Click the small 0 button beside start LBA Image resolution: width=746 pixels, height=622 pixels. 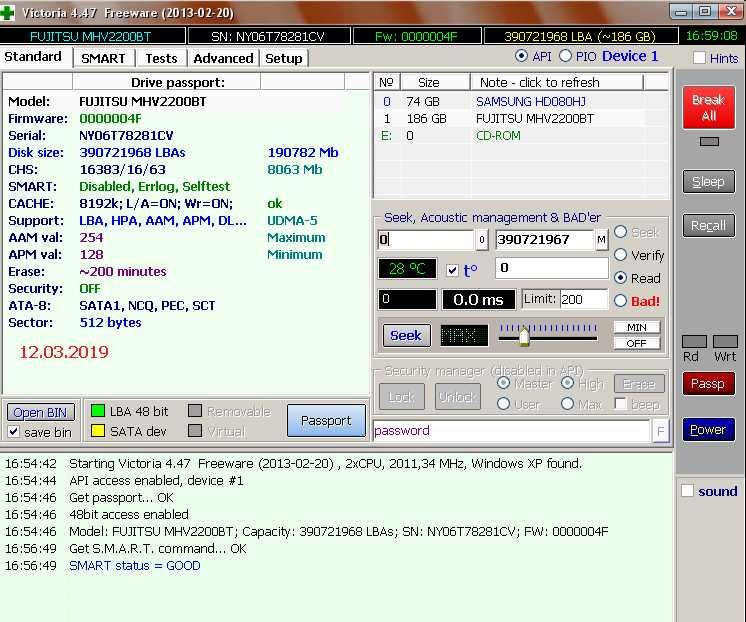coord(481,240)
